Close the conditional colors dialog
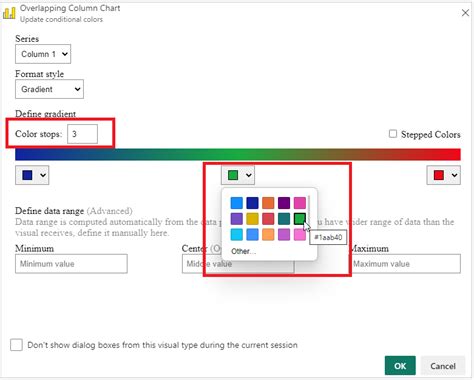The width and height of the screenshot is (474, 380). (x=465, y=13)
